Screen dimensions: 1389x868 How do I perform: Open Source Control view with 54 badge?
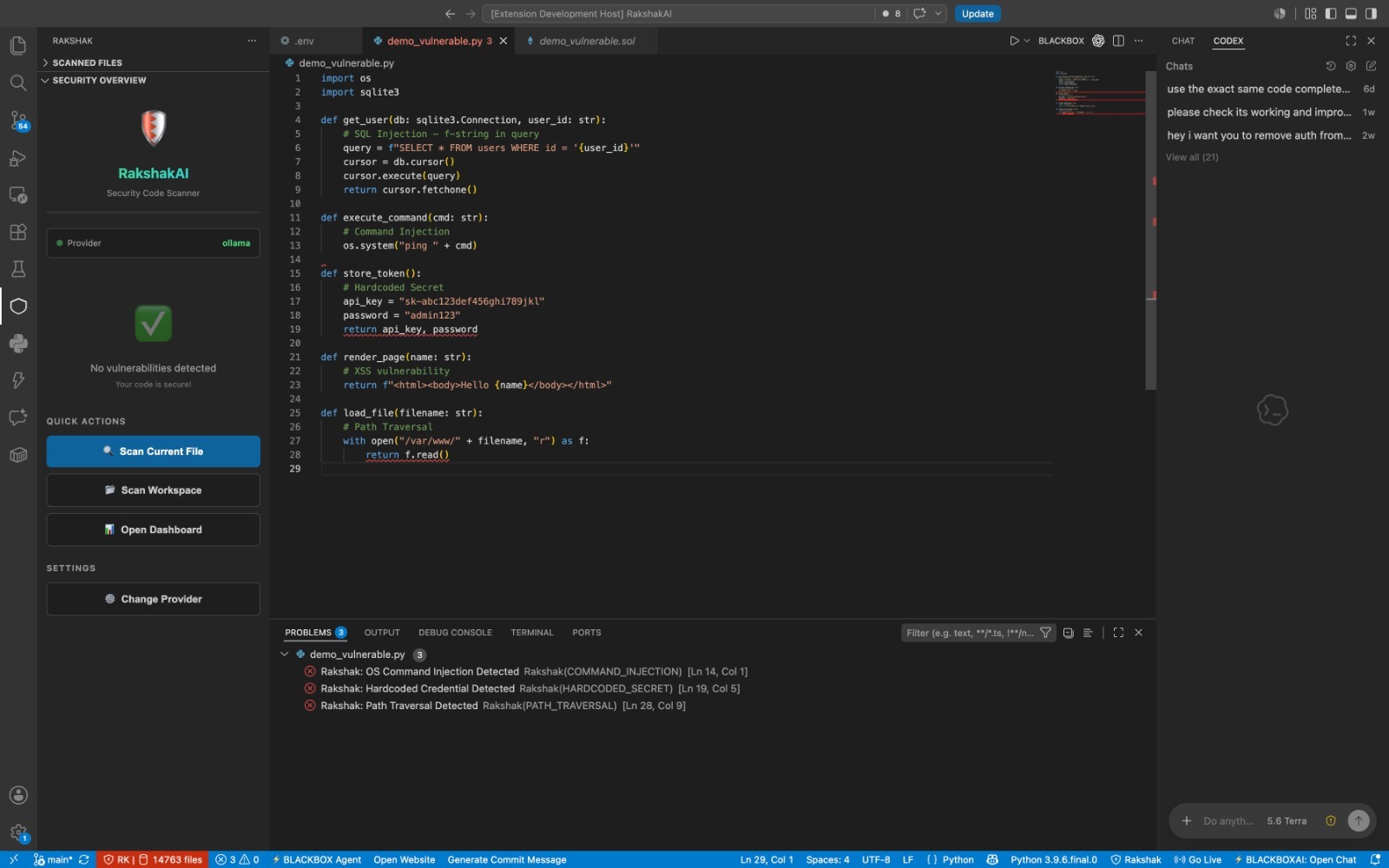[x=18, y=121]
